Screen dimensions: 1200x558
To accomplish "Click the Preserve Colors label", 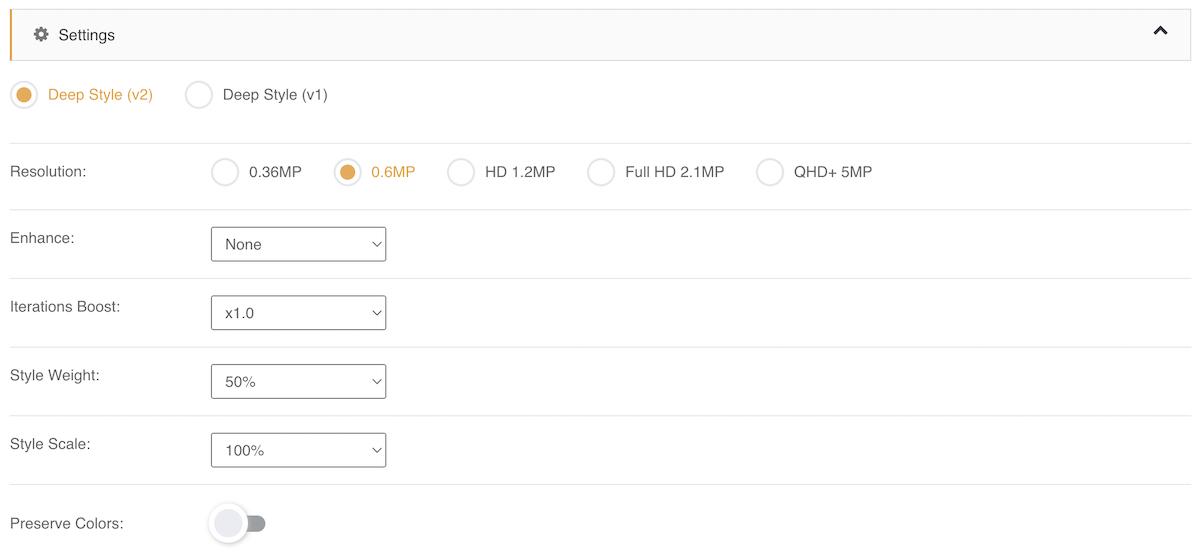I will pyautogui.click(x=67, y=523).
